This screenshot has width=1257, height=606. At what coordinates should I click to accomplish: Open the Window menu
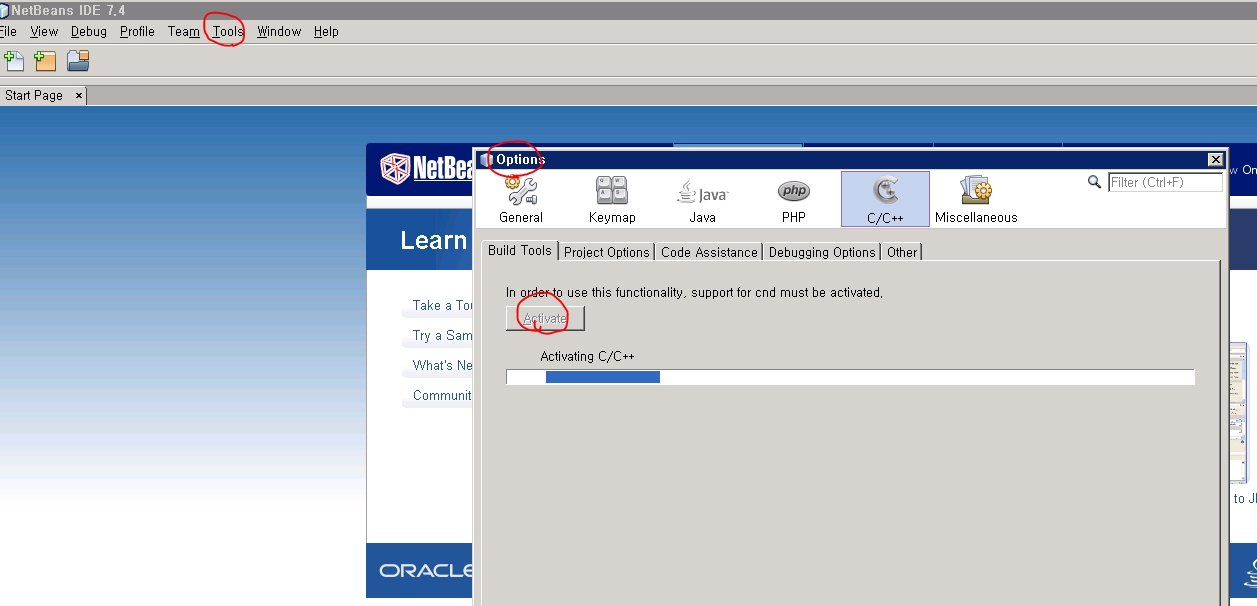click(279, 31)
